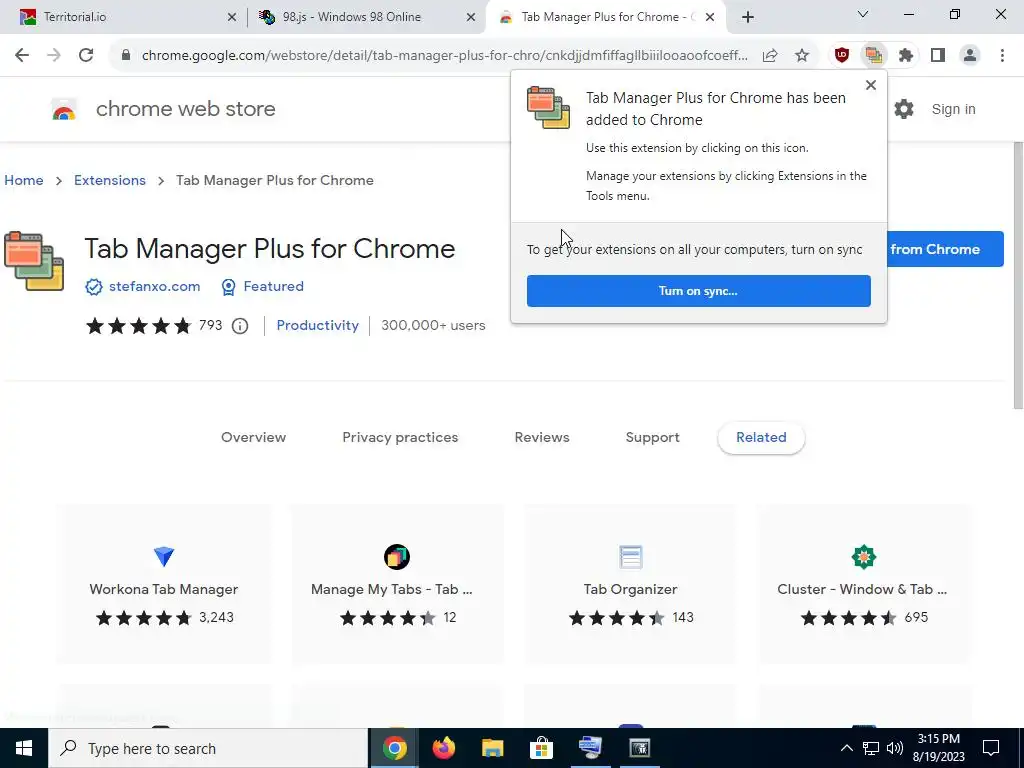
Task: Click Tab Manager Plus icon in popup
Action: [x=549, y=107]
